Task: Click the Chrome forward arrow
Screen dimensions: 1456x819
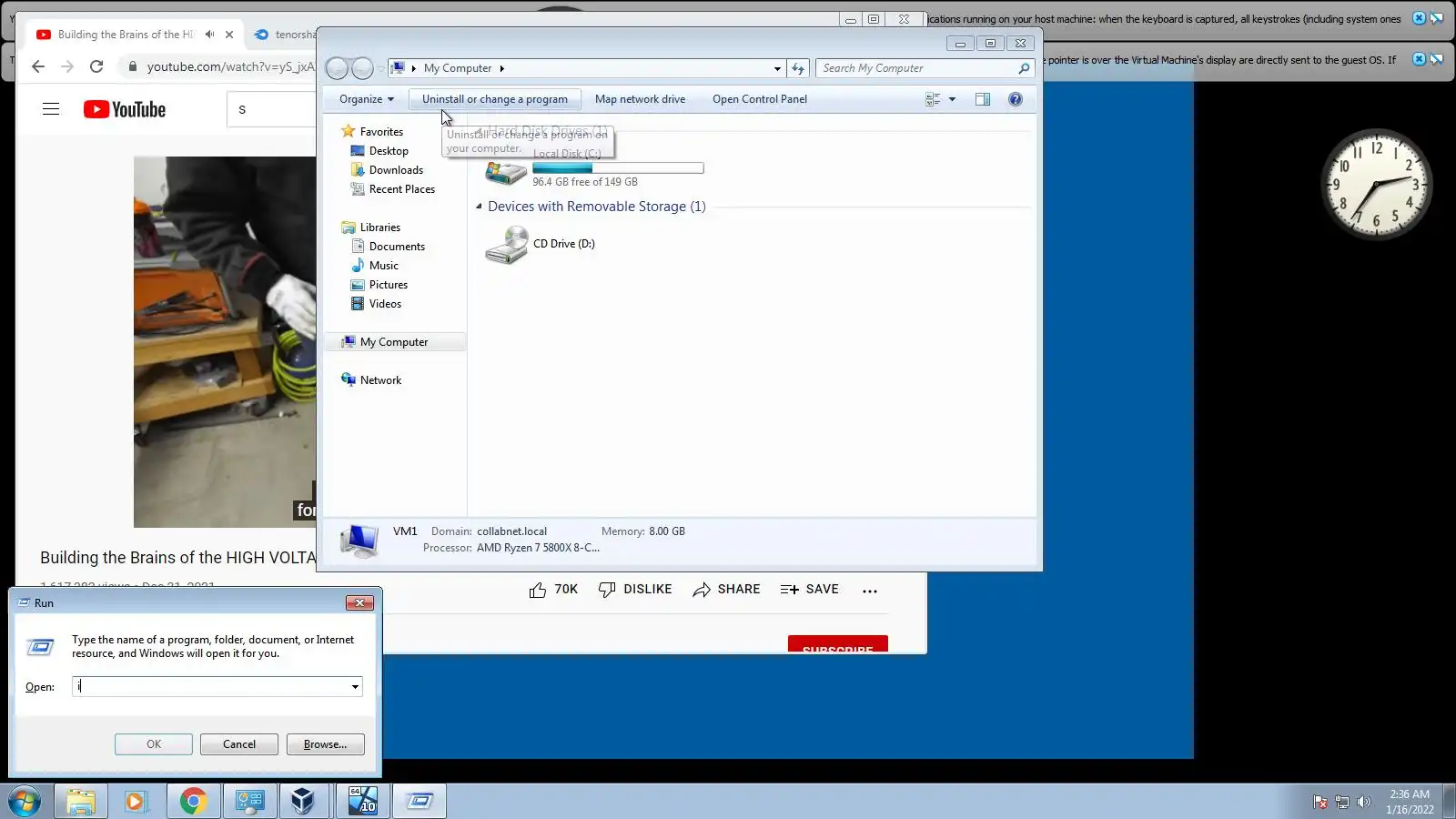Action: [x=66, y=66]
